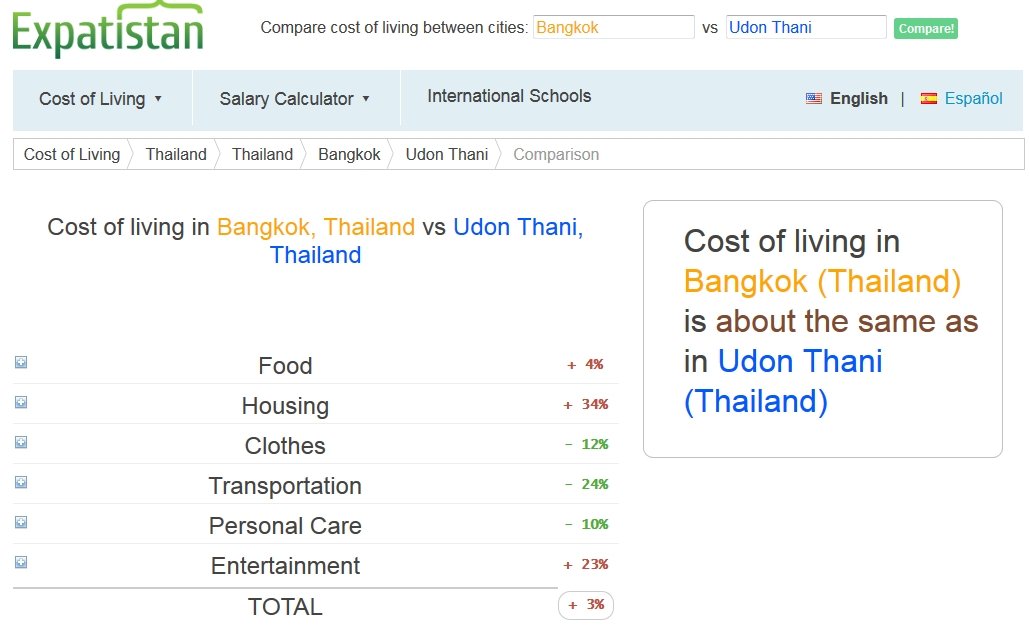
Task: Expand the Personal Care plus icon
Action: tap(21, 522)
